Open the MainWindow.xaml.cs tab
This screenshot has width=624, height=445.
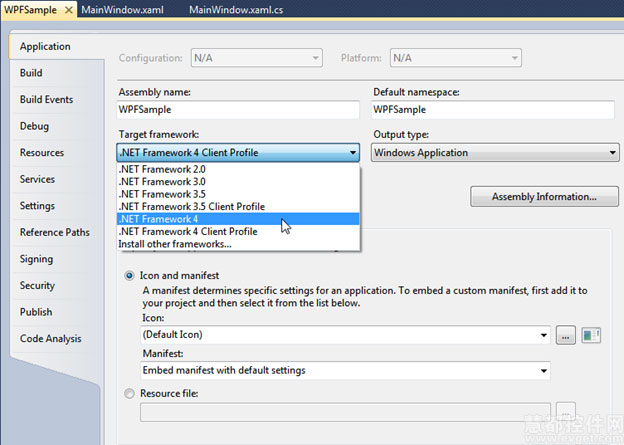pos(236,10)
